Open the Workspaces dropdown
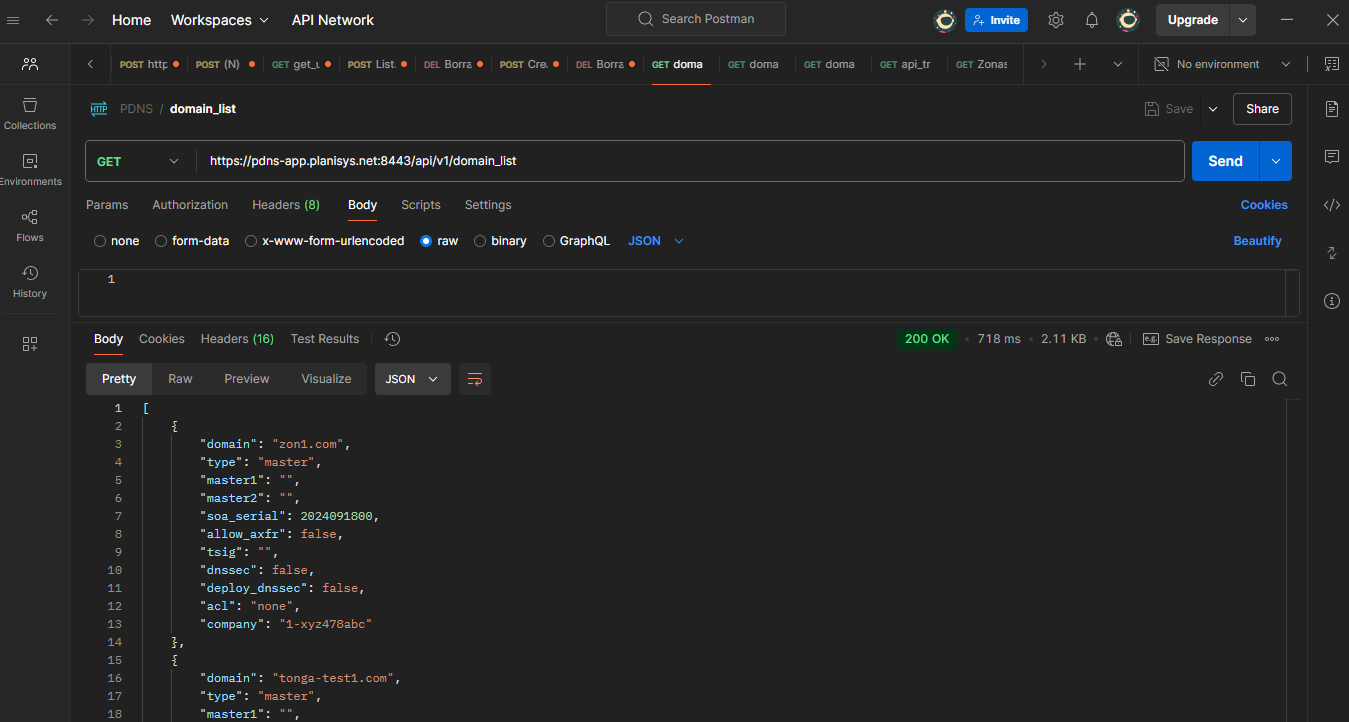The height and width of the screenshot is (722, 1349). click(220, 20)
